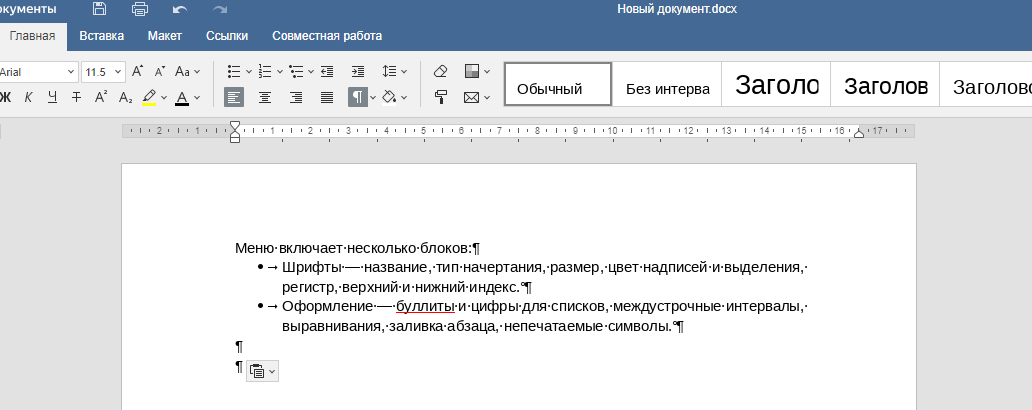Screen dimensions: 1032x410
Task: Click the underlined word буллиты
Action: point(425,306)
